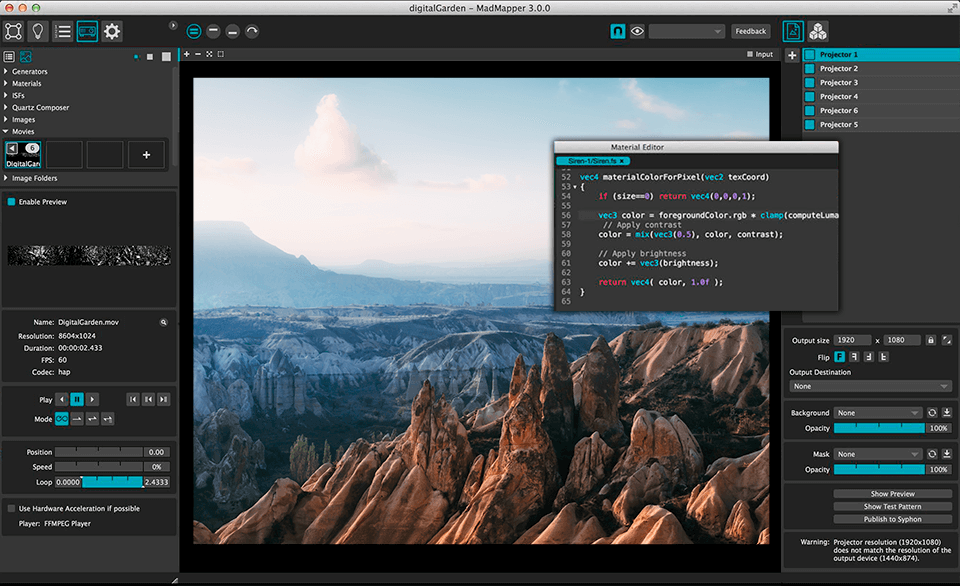The image size is (960, 586).
Task: Click the lock icon beside output size
Action: point(930,340)
